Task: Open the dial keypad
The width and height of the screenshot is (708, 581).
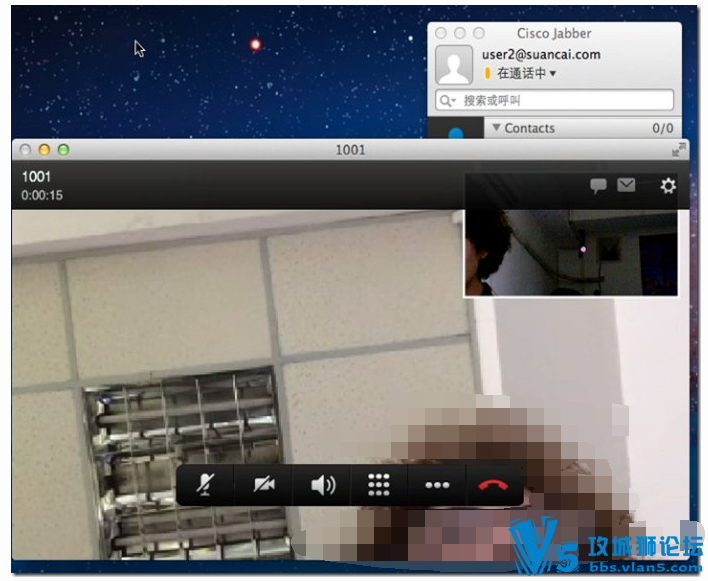Action: coord(378,485)
